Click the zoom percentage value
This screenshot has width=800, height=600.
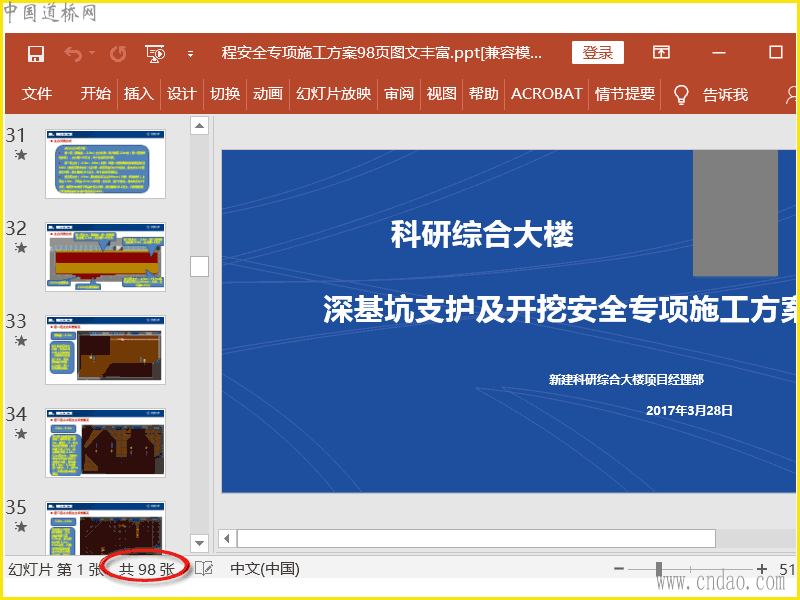coord(788,569)
